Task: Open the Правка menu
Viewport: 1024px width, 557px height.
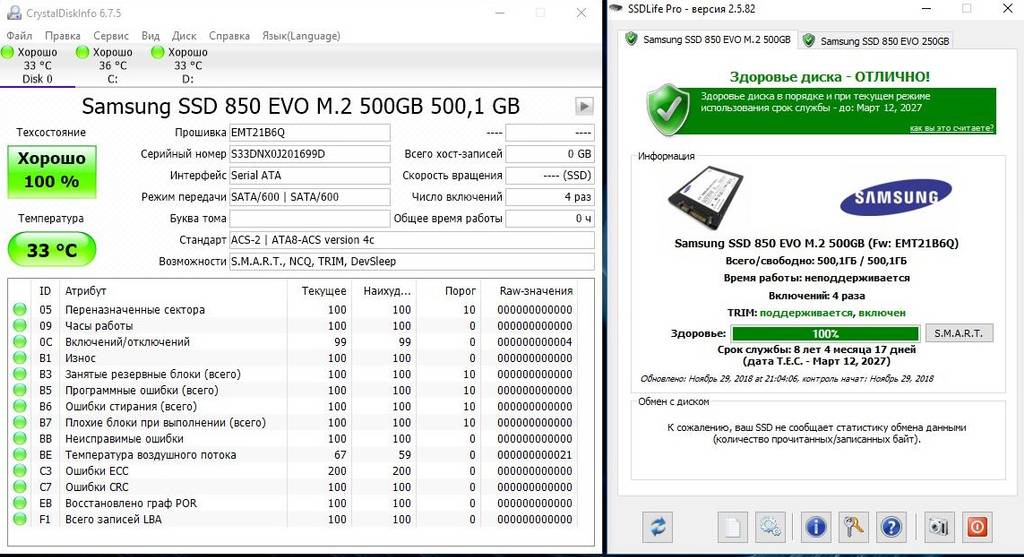Action: 63,36
